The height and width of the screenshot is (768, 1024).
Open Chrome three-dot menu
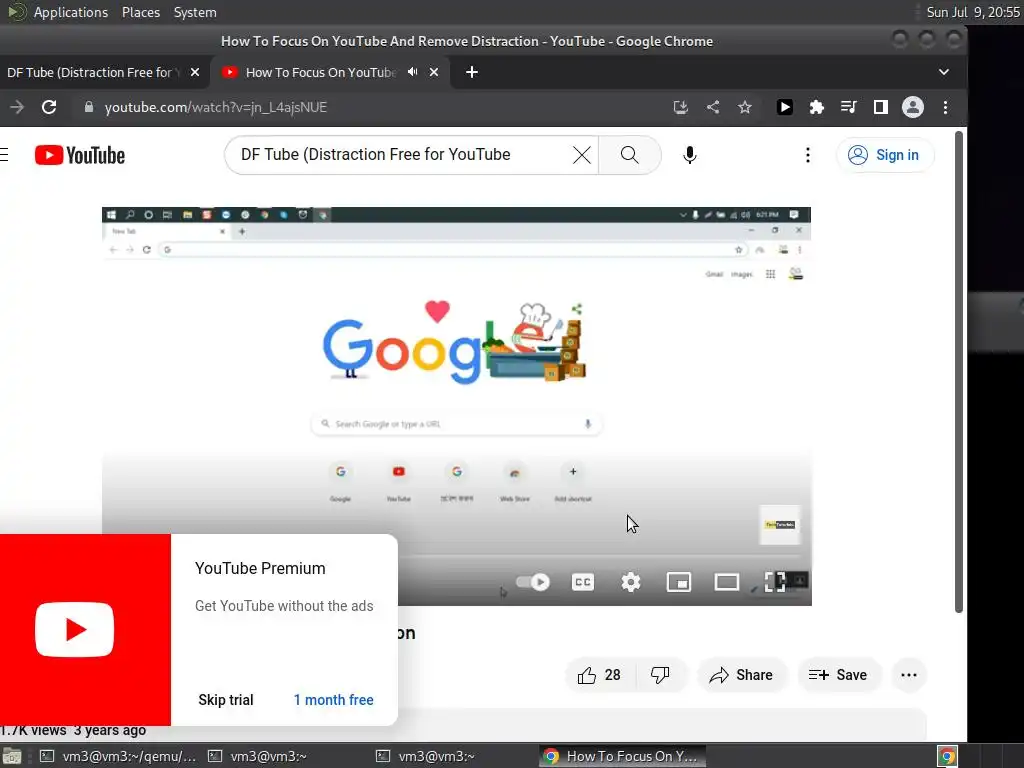click(x=945, y=107)
